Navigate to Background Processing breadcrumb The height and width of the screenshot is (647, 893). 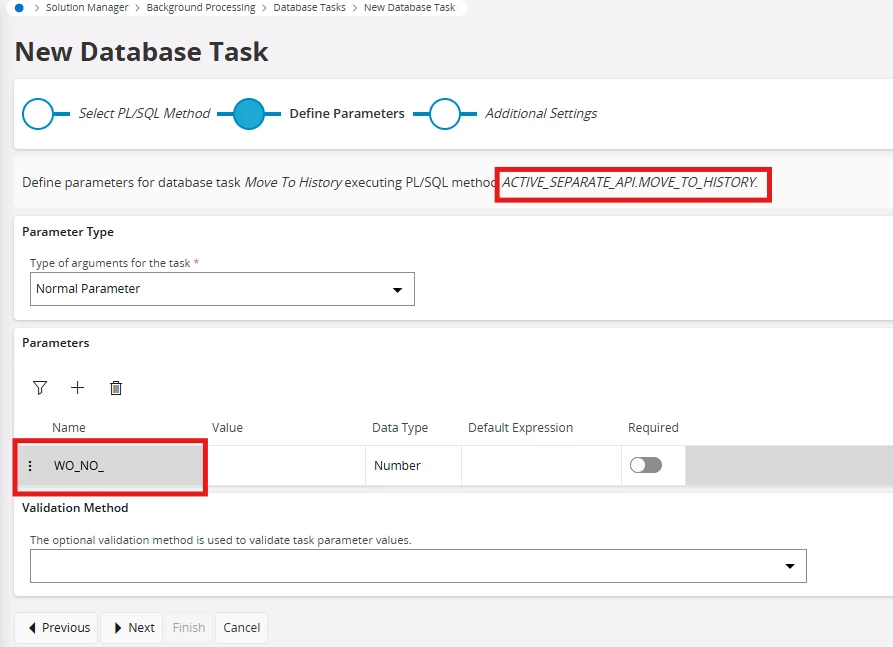pyautogui.click(x=203, y=7)
